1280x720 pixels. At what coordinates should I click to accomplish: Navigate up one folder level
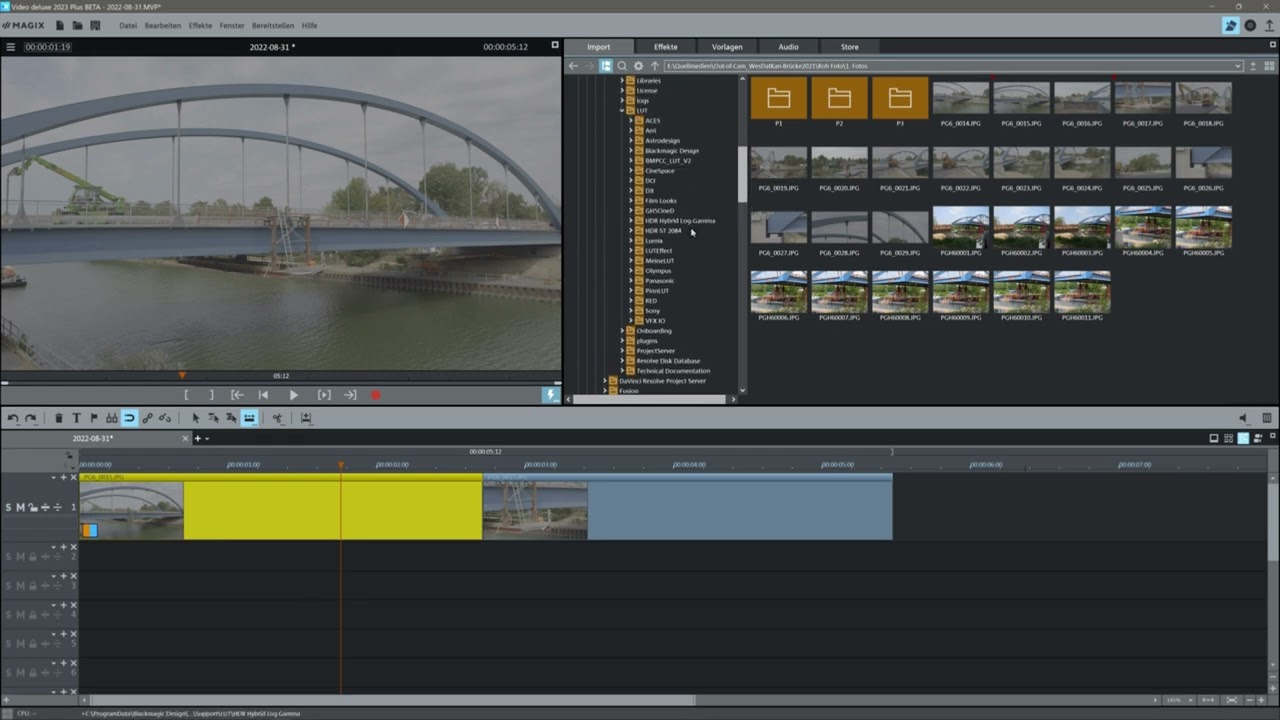pos(655,66)
